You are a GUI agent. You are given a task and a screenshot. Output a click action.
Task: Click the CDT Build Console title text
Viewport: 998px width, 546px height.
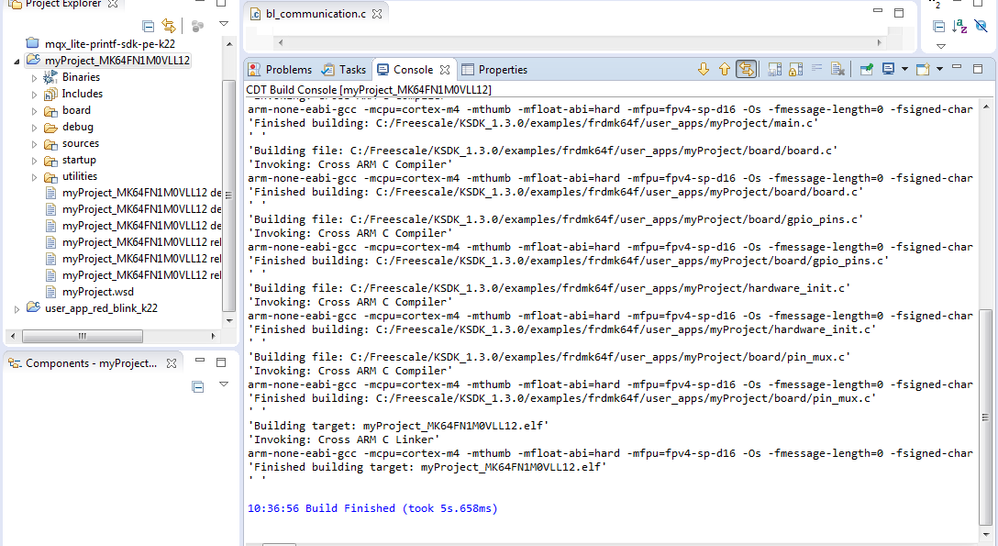(x=369, y=90)
